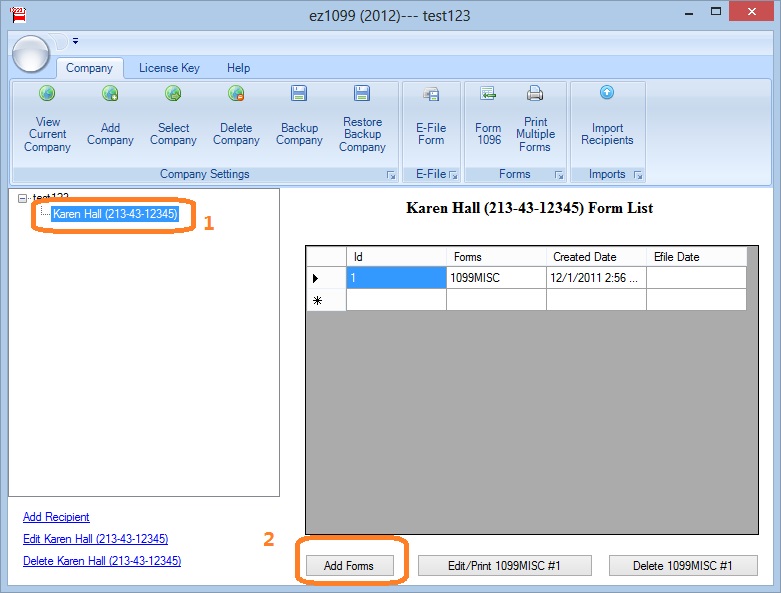Screen dimensions: 781x593
Task: Select Karen Hall in the recipient tree
Action: coord(115,214)
